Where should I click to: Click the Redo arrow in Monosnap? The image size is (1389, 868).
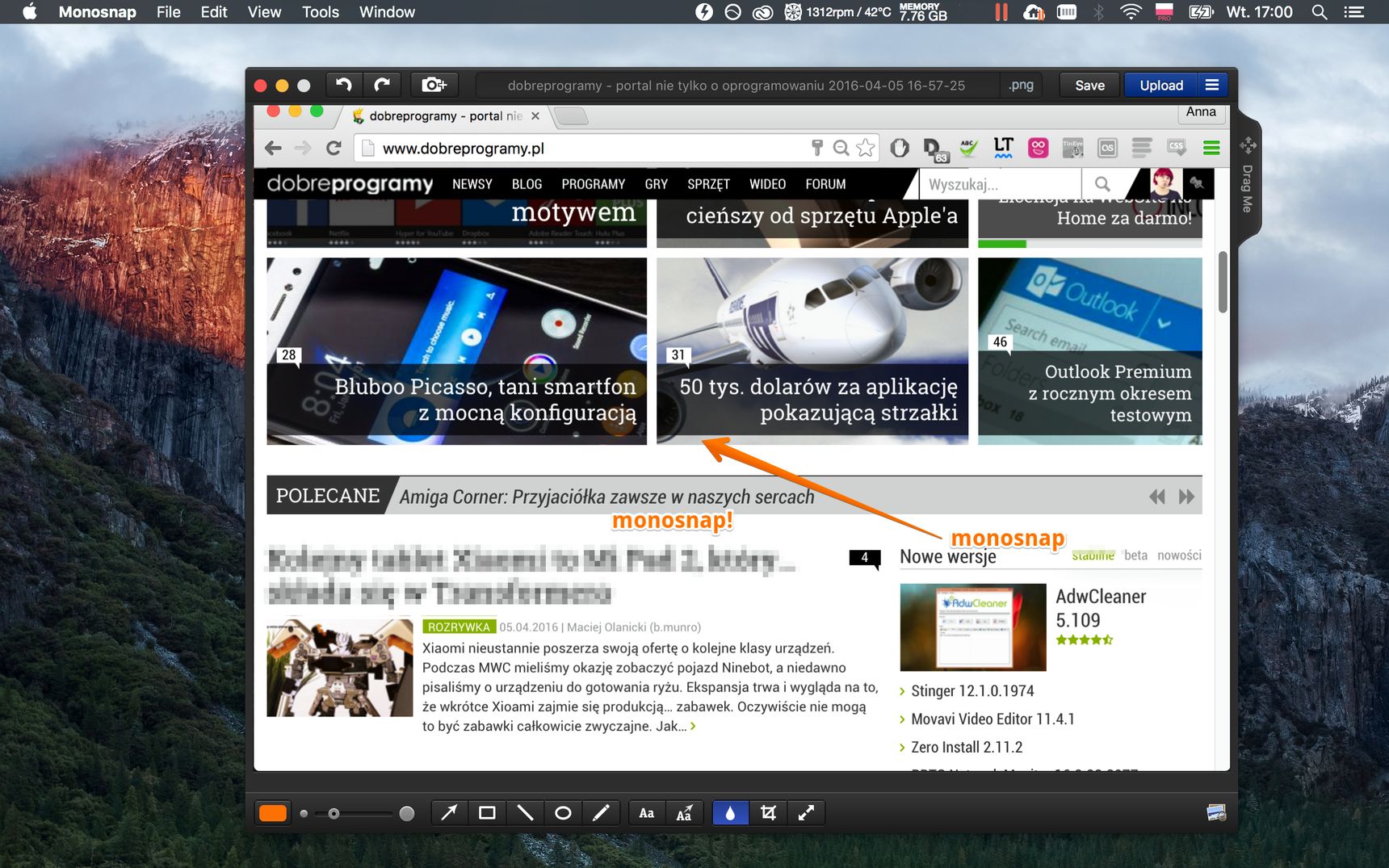point(382,85)
